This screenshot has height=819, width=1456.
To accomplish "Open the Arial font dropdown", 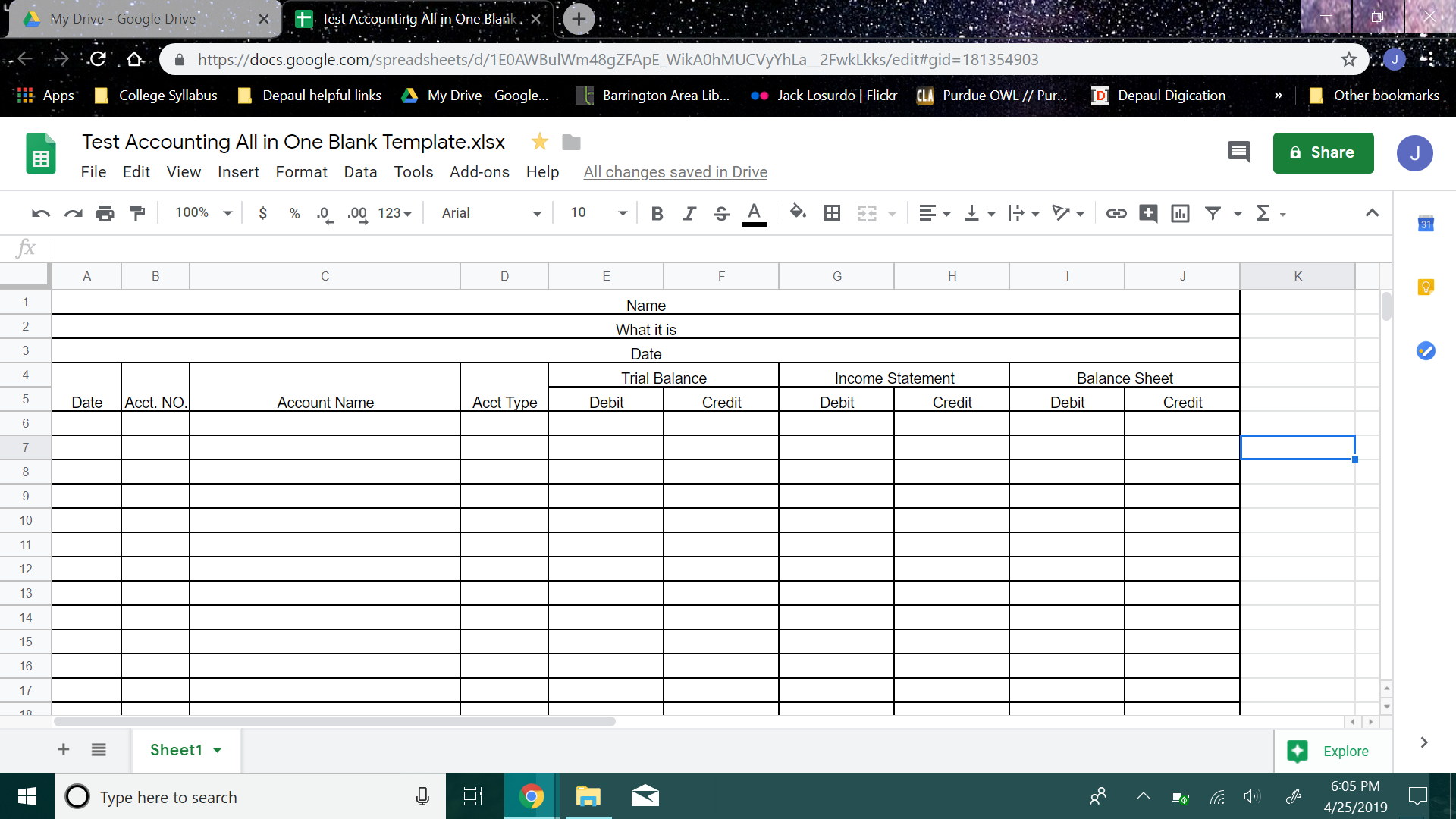I will click(x=489, y=213).
